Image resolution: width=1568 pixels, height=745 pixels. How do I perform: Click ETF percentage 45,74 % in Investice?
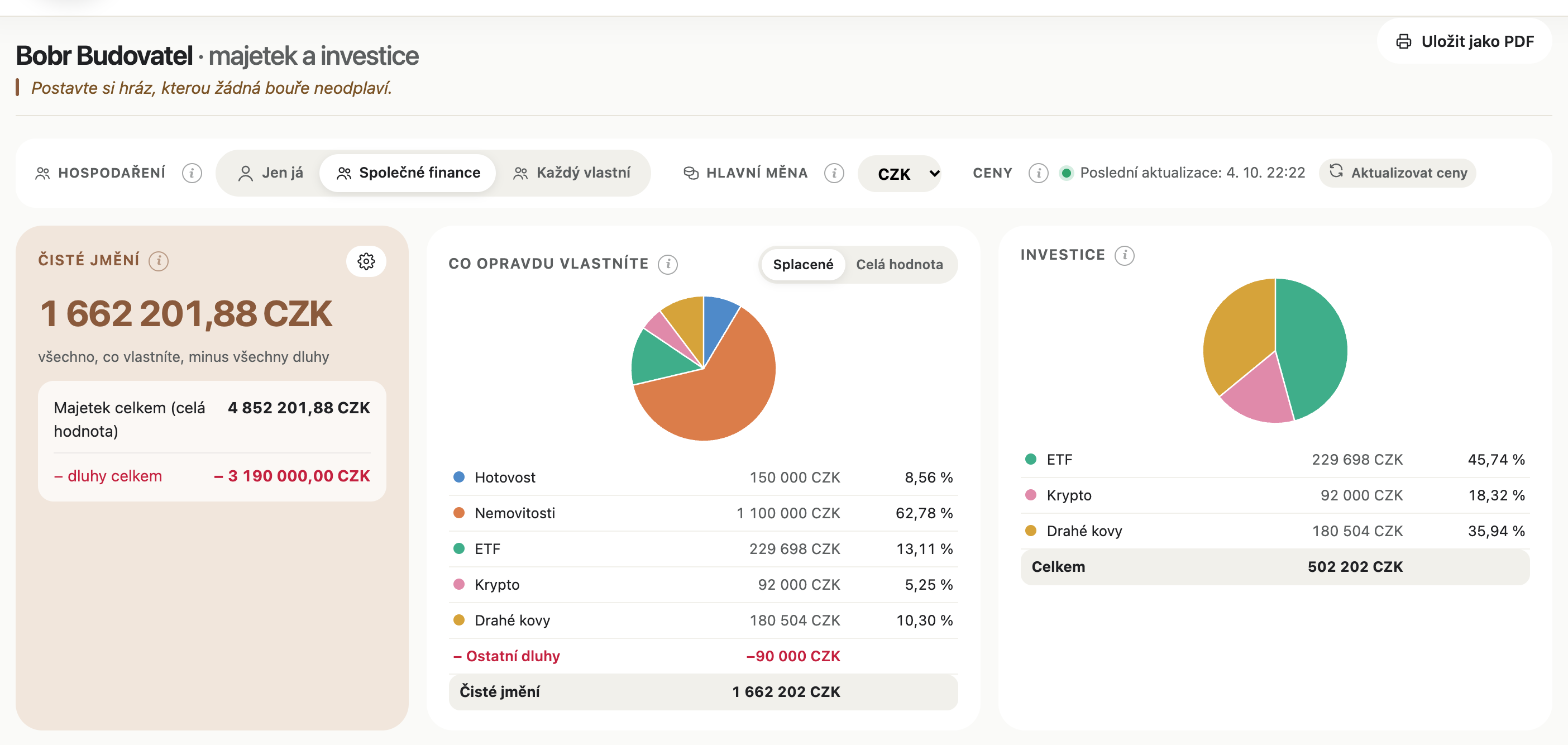[x=1496, y=460]
